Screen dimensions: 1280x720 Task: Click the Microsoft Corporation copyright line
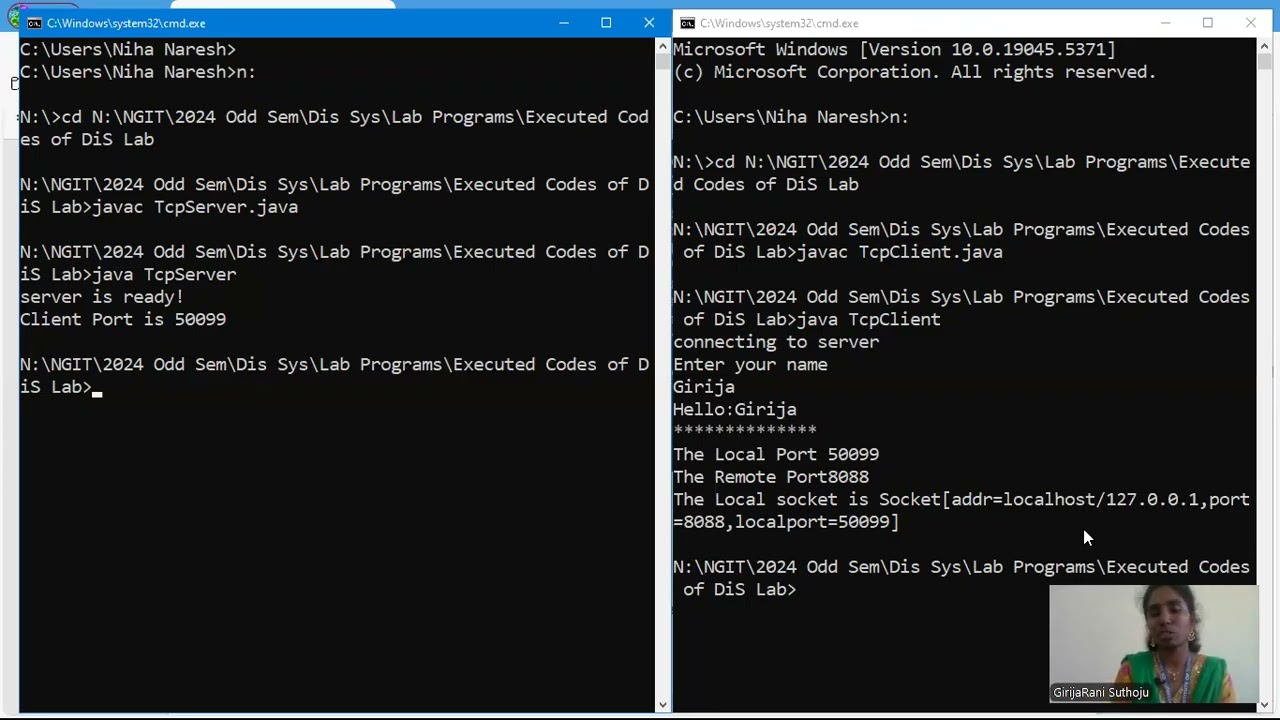(915, 72)
